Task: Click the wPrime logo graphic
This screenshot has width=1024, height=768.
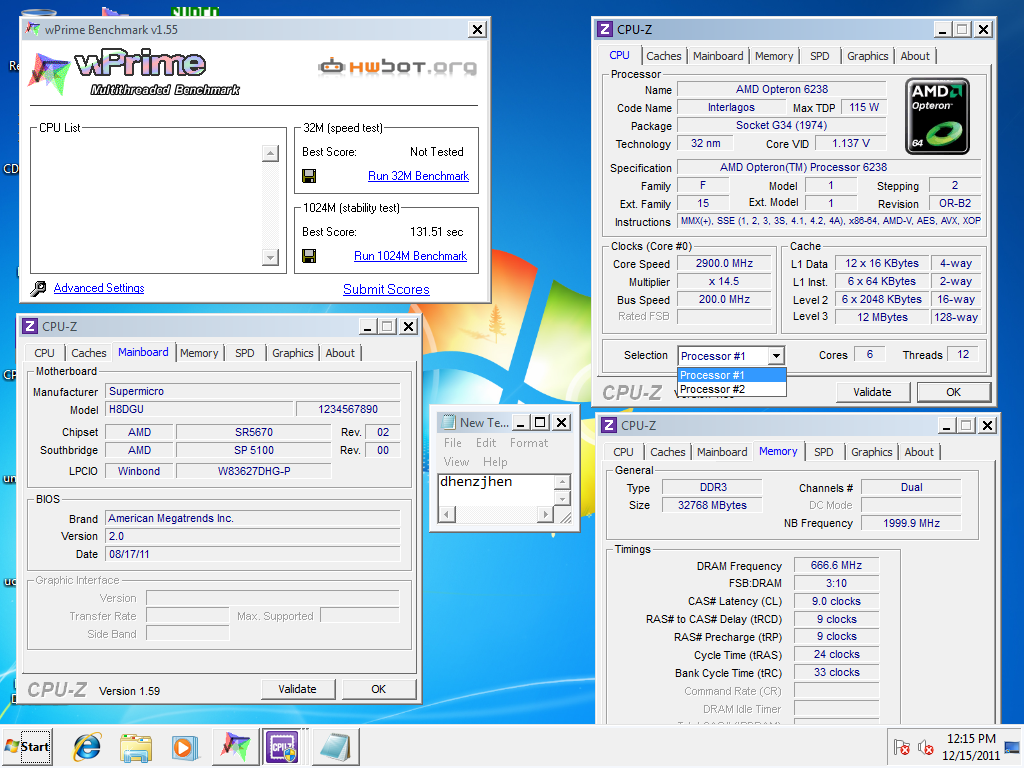Action: [134, 73]
